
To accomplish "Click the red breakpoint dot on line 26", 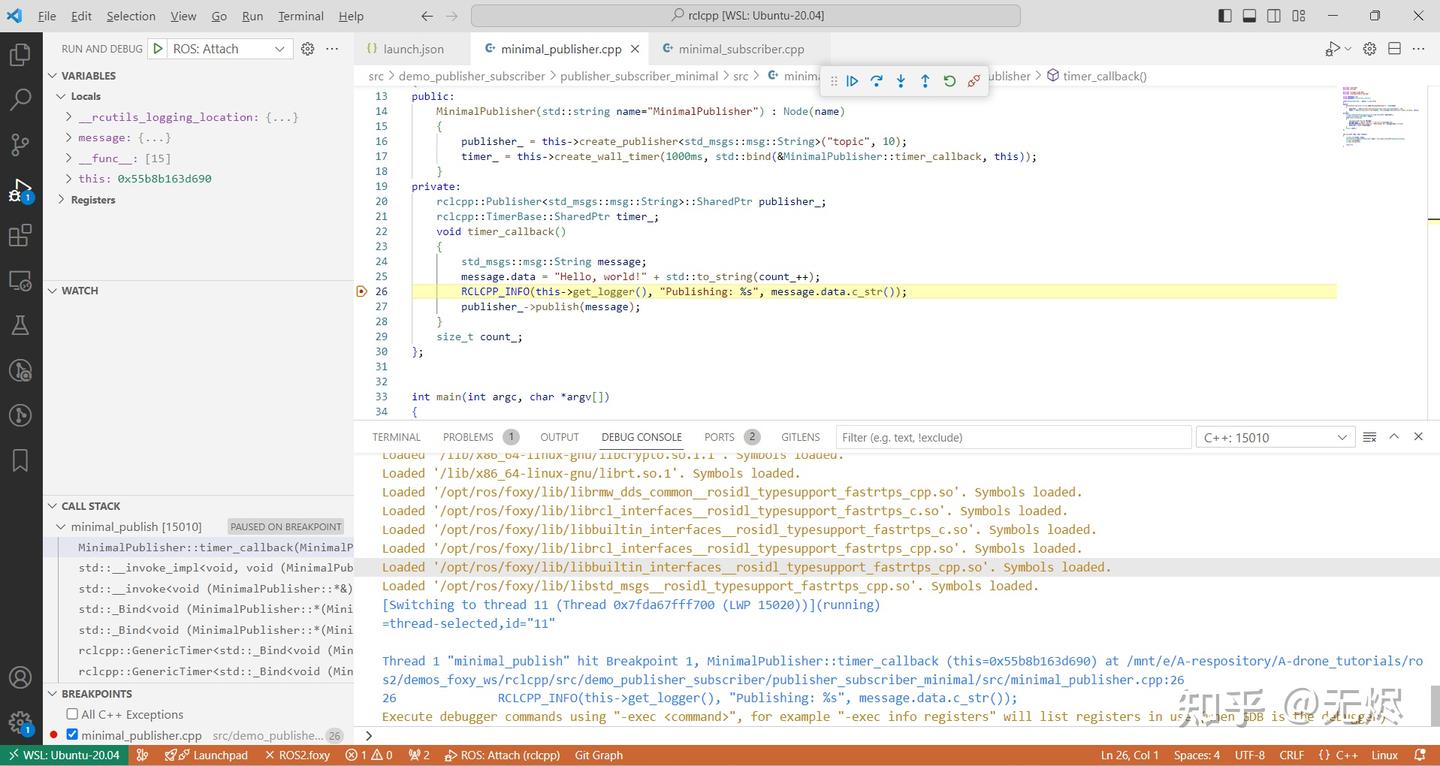I will [360, 291].
